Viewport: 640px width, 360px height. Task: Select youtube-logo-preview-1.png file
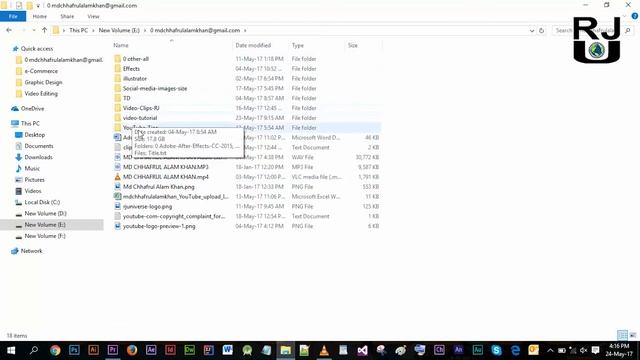pos(159,226)
